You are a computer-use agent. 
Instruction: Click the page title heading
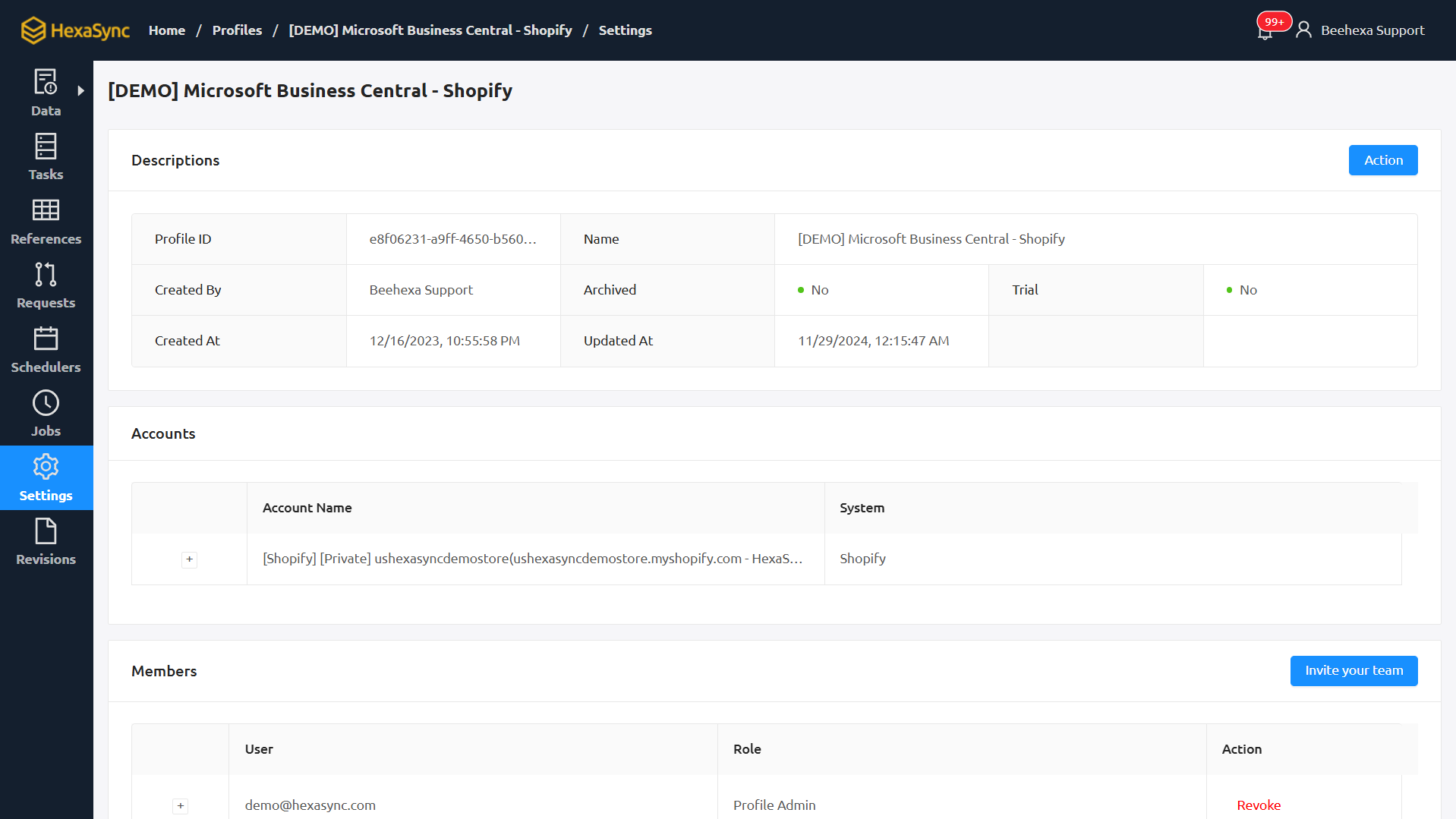(x=310, y=90)
